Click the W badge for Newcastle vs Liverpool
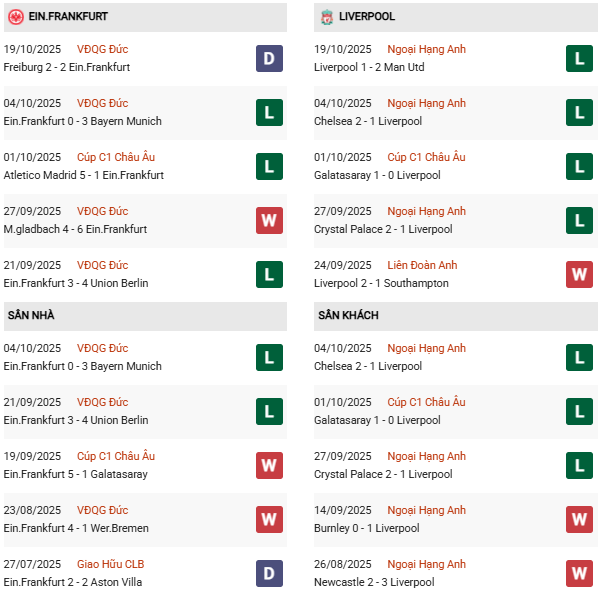The height and width of the screenshot is (594, 600). click(579, 573)
